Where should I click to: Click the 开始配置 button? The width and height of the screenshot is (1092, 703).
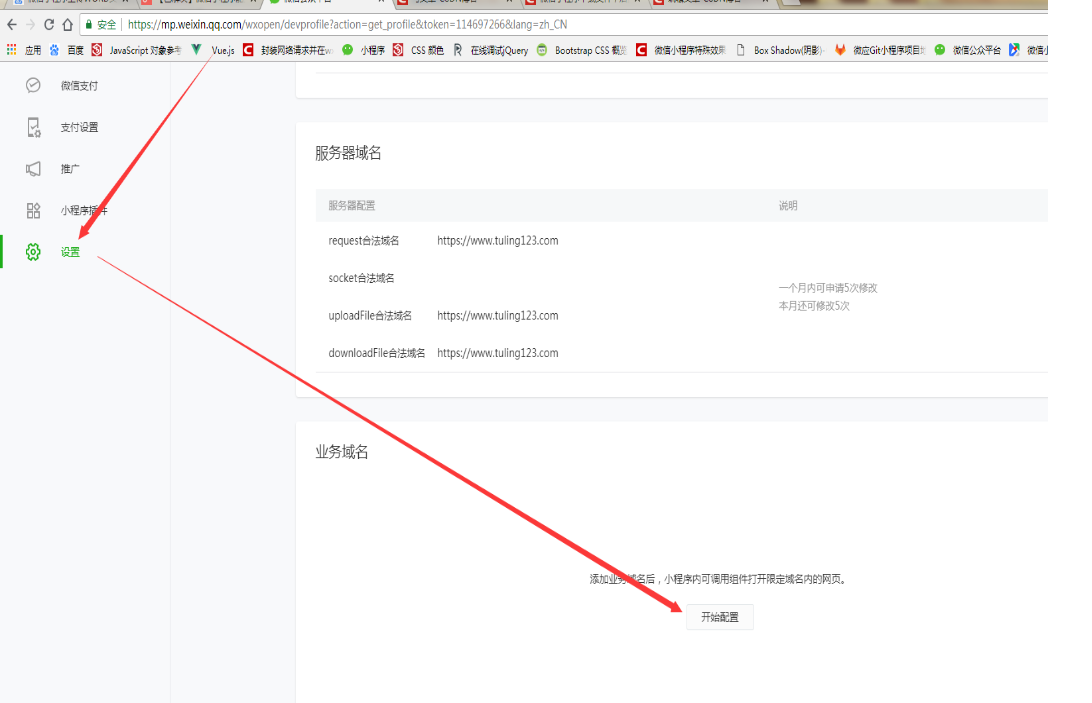pos(719,617)
